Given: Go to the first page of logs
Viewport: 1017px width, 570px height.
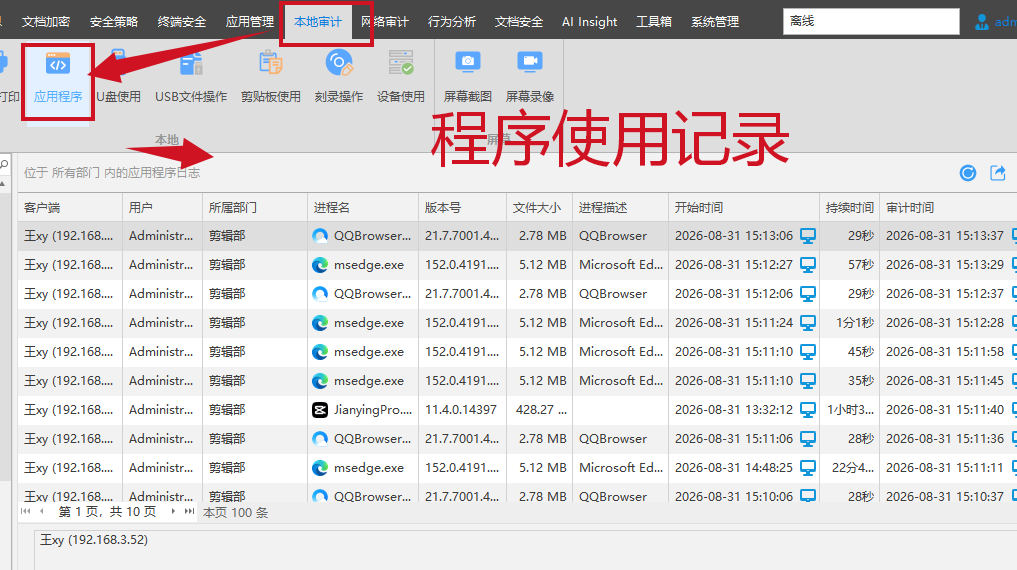Looking at the screenshot, I should point(25,512).
